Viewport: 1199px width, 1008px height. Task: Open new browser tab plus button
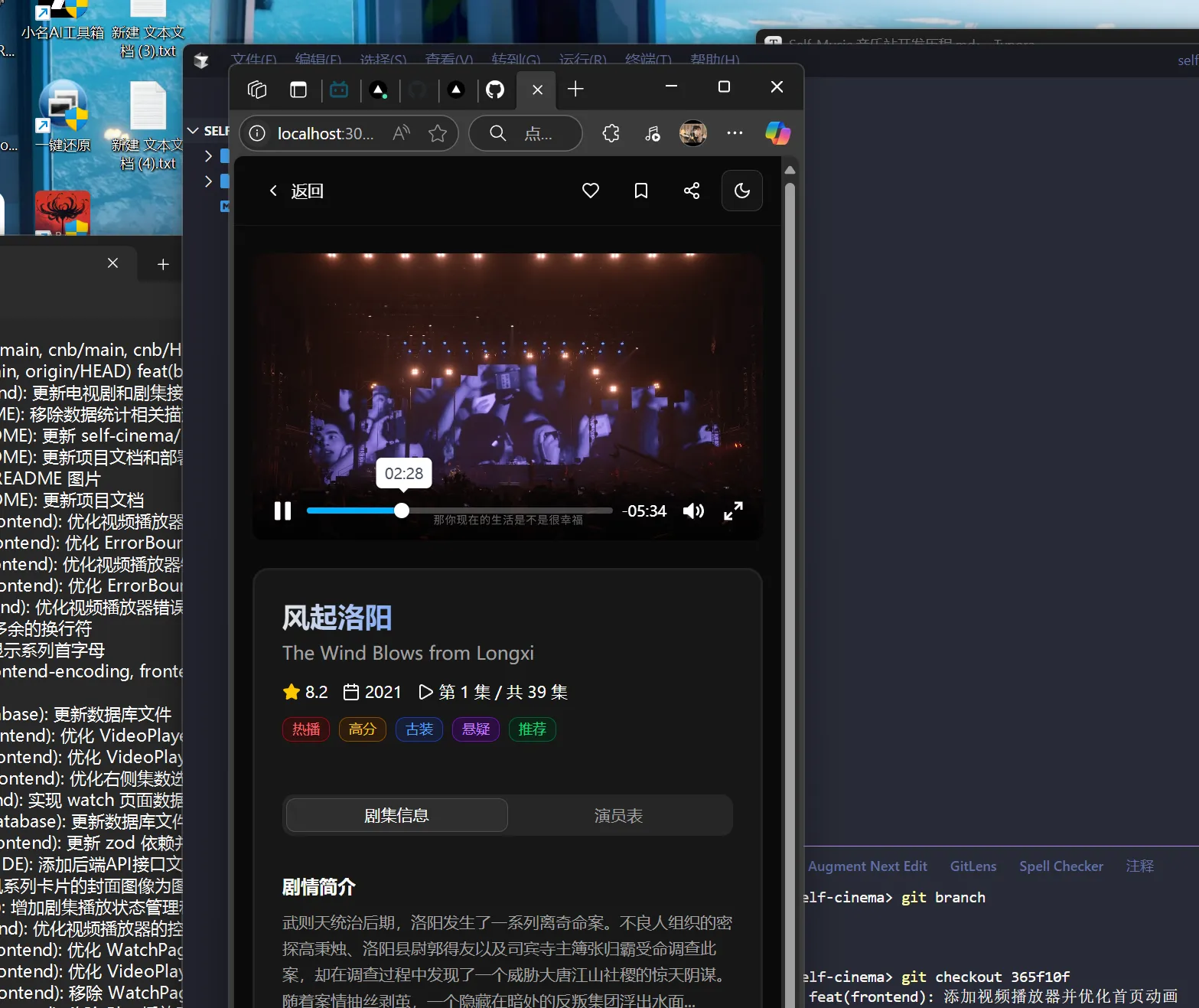[x=575, y=90]
